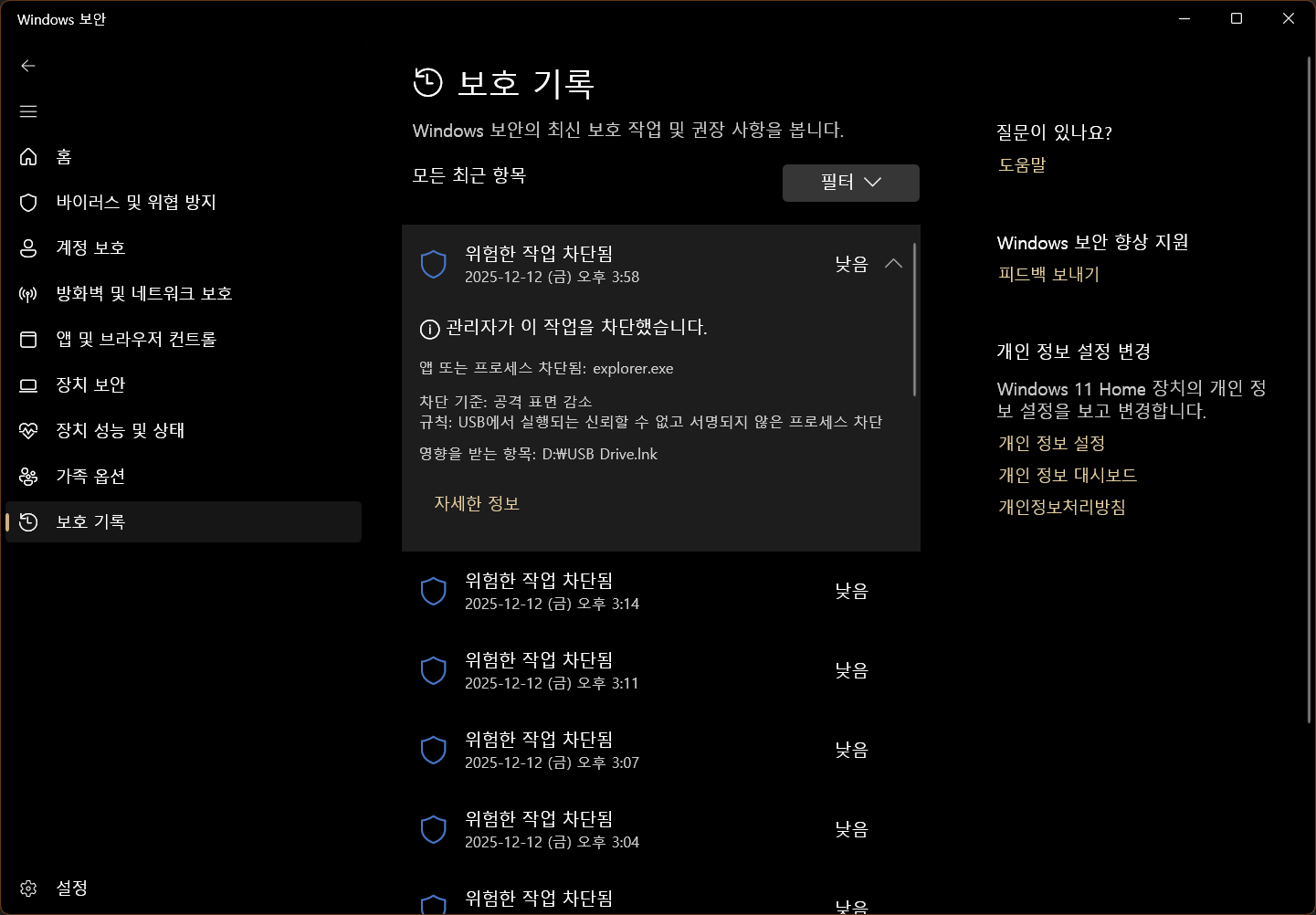Go back using the back arrow icon
Screen dimensions: 1316x915
(x=28, y=66)
